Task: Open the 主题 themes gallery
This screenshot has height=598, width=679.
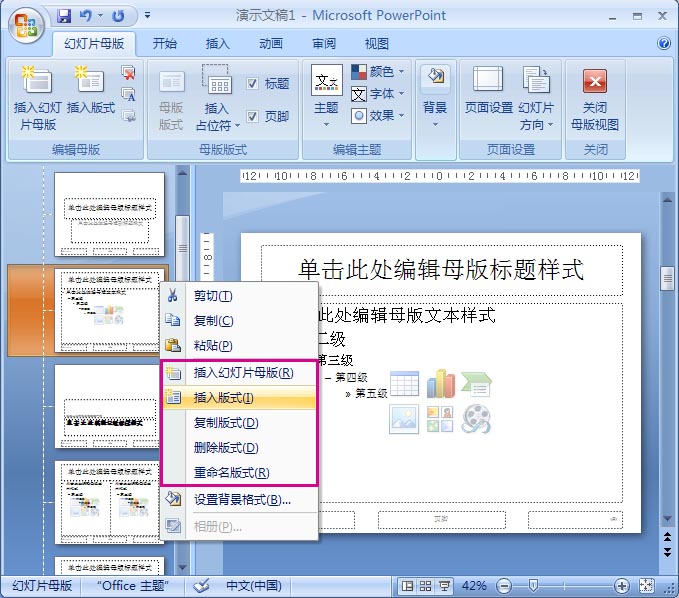Action: click(327, 97)
